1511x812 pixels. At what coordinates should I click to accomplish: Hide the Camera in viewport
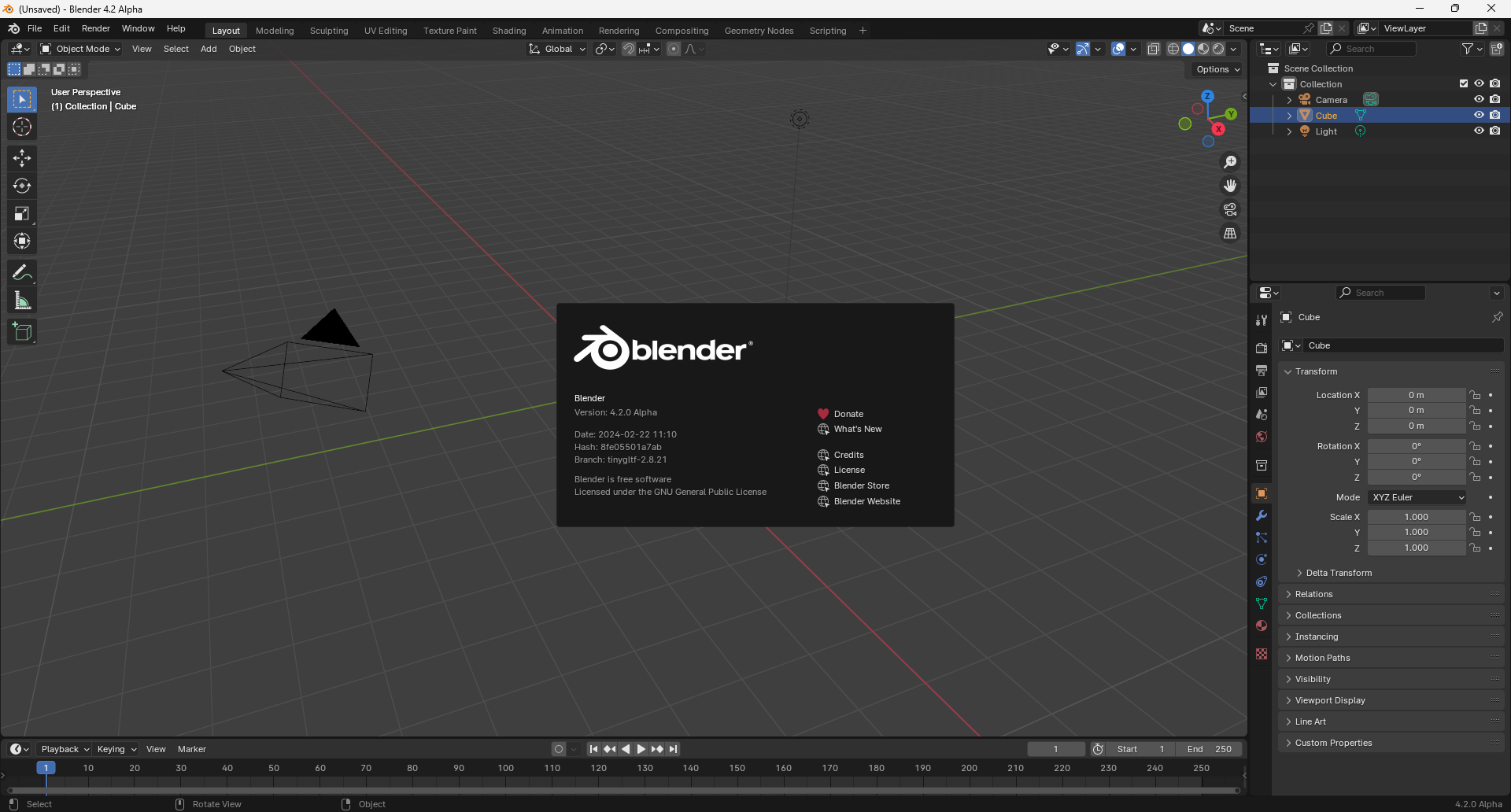point(1479,99)
